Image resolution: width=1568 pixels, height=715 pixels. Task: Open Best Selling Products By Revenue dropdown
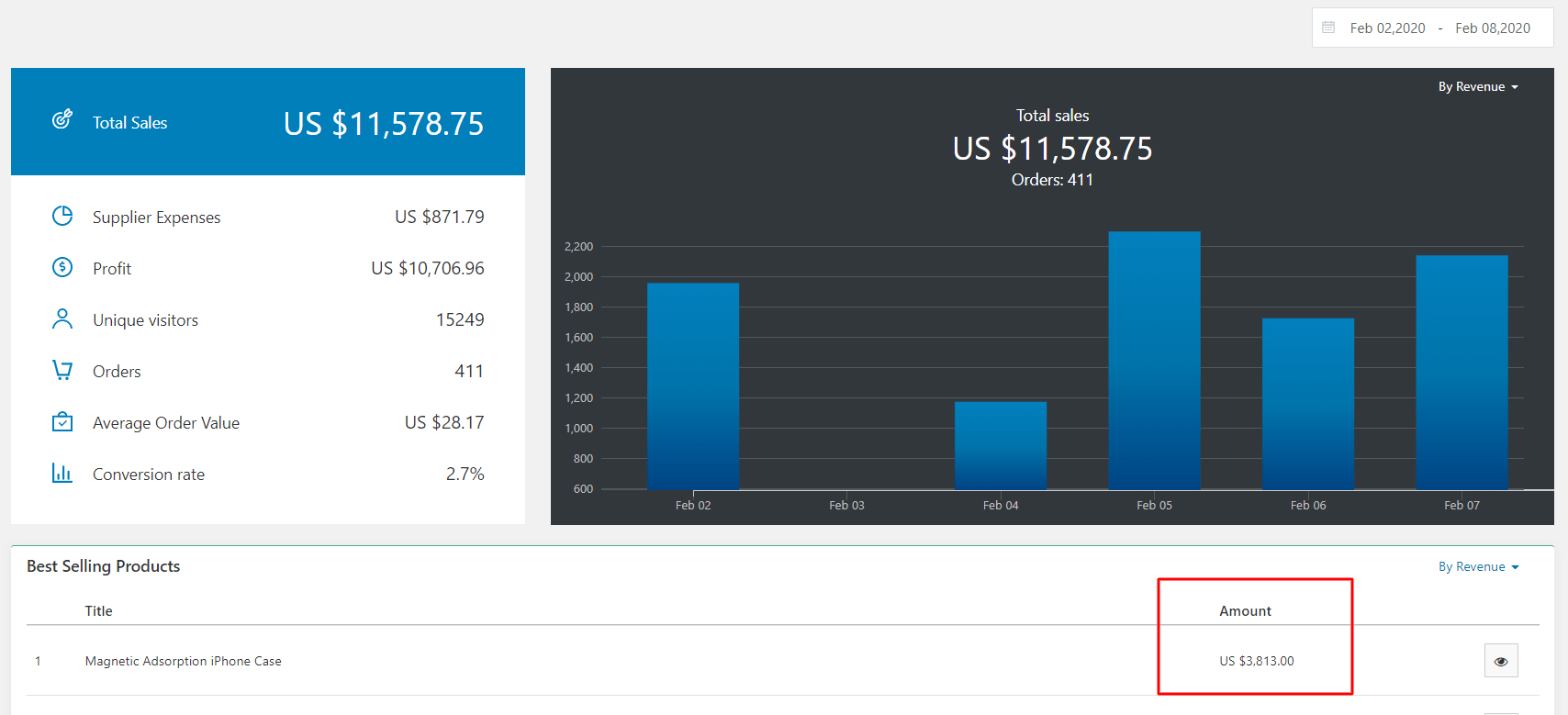point(1478,566)
